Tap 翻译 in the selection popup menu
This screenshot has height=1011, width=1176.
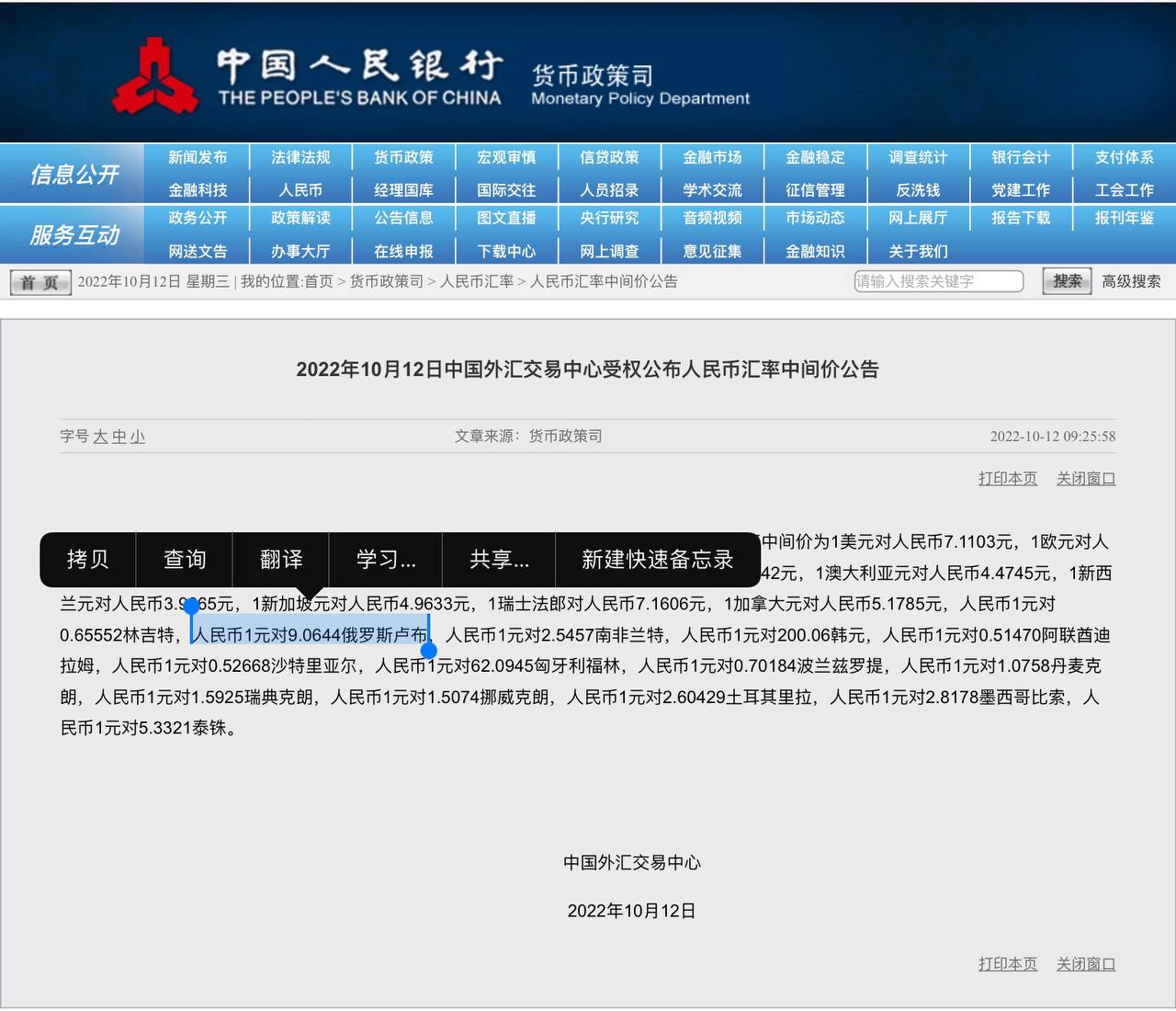tap(281, 559)
